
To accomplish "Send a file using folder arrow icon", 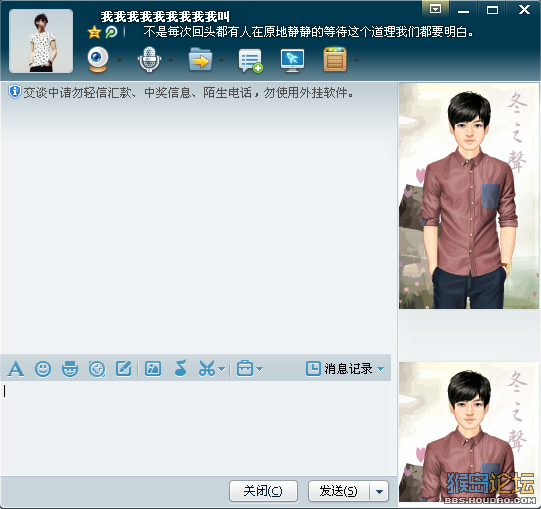I will (x=200, y=60).
